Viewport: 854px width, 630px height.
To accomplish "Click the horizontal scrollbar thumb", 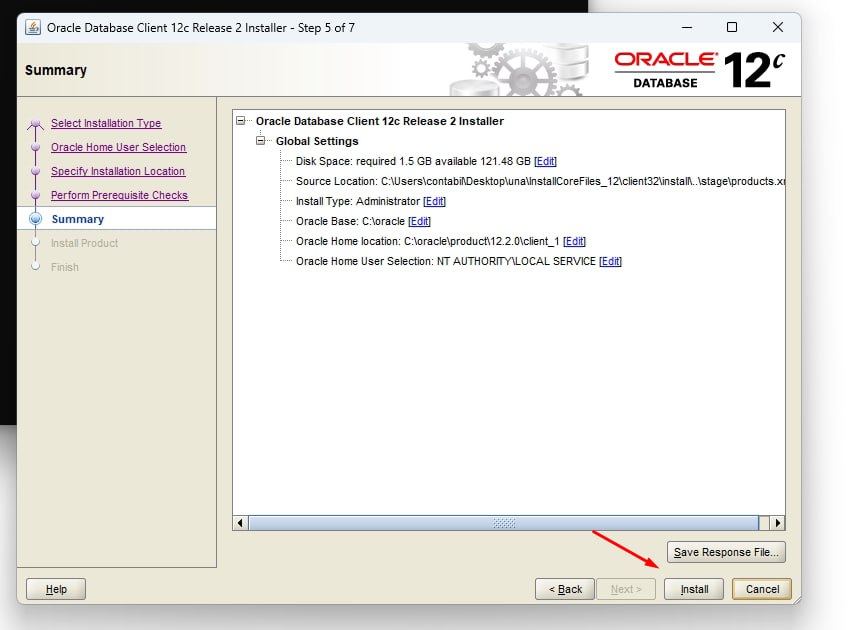I will click(504, 523).
